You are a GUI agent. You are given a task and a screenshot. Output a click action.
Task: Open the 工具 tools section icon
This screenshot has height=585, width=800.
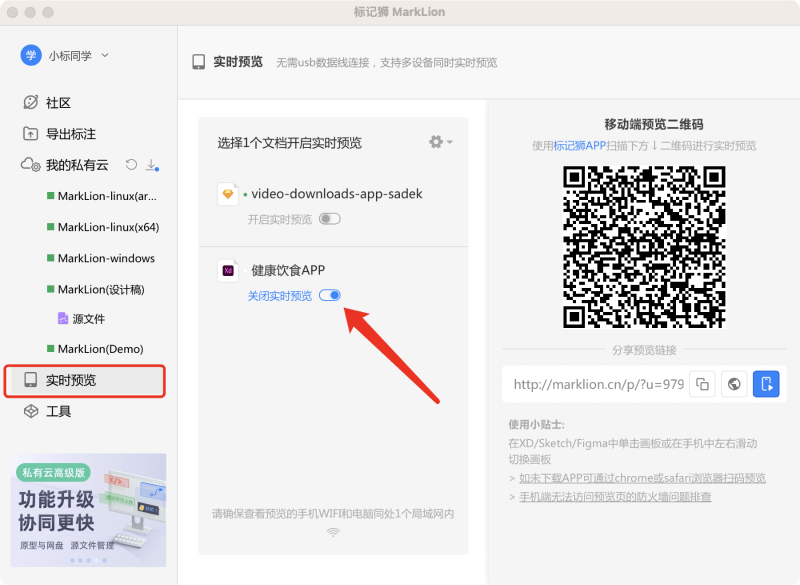30,411
